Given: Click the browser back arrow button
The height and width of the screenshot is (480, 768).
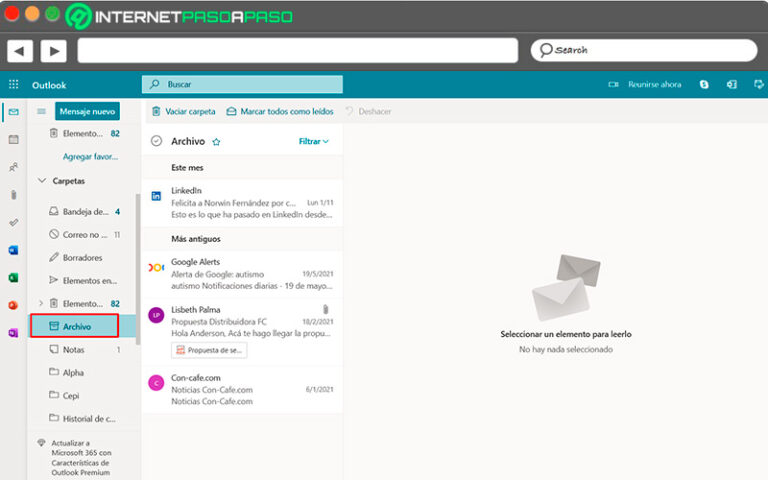Looking at the screenshot, I should coord(20,50).
